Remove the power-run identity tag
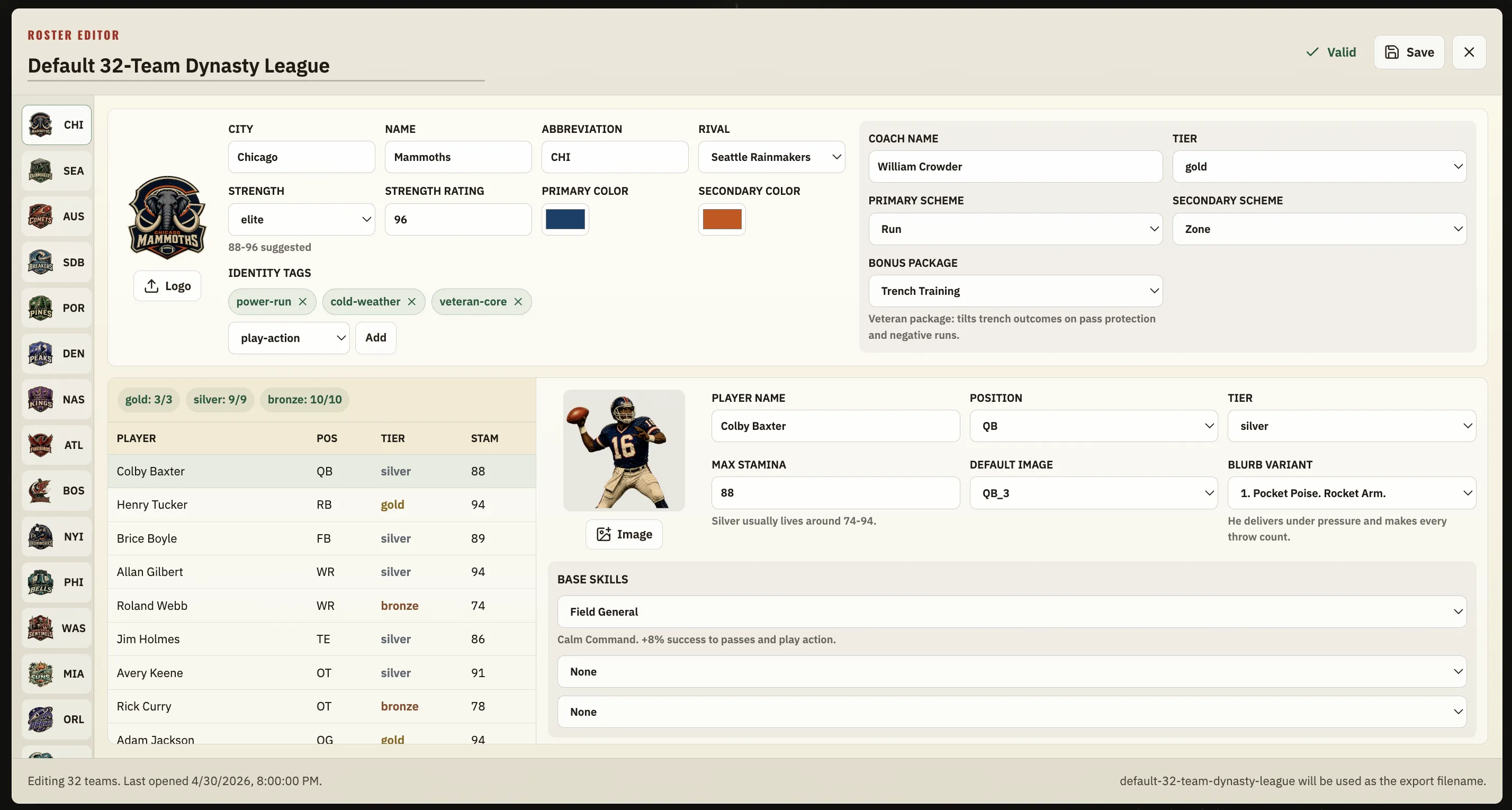1512x810 pixels. (303, 302)
